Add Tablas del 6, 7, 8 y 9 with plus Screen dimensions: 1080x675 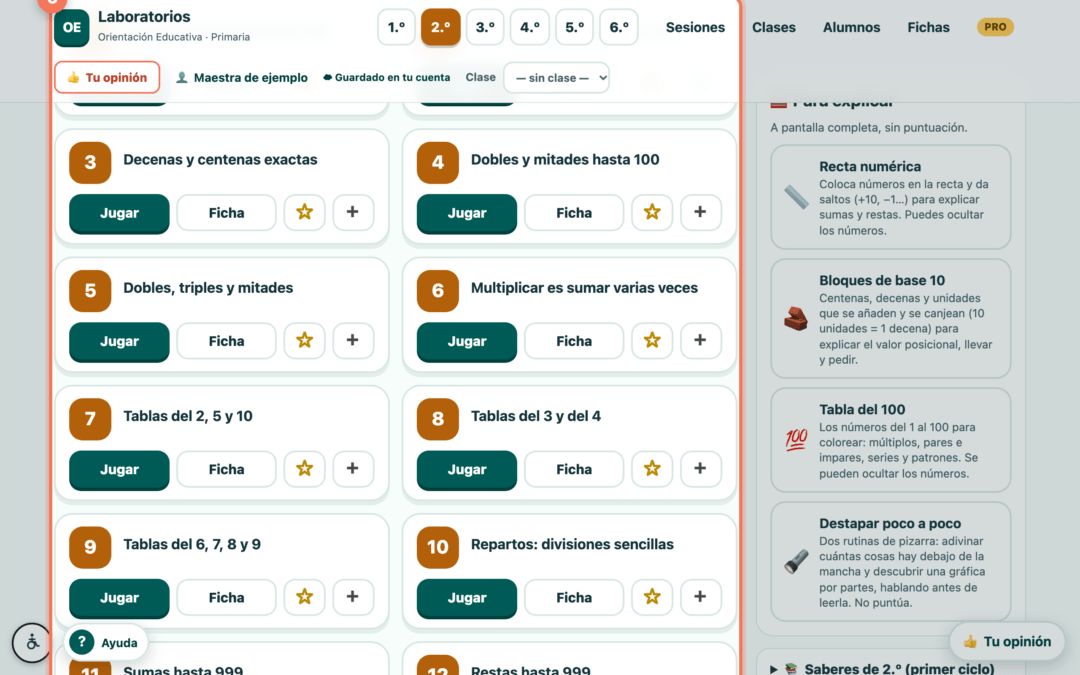353,596
